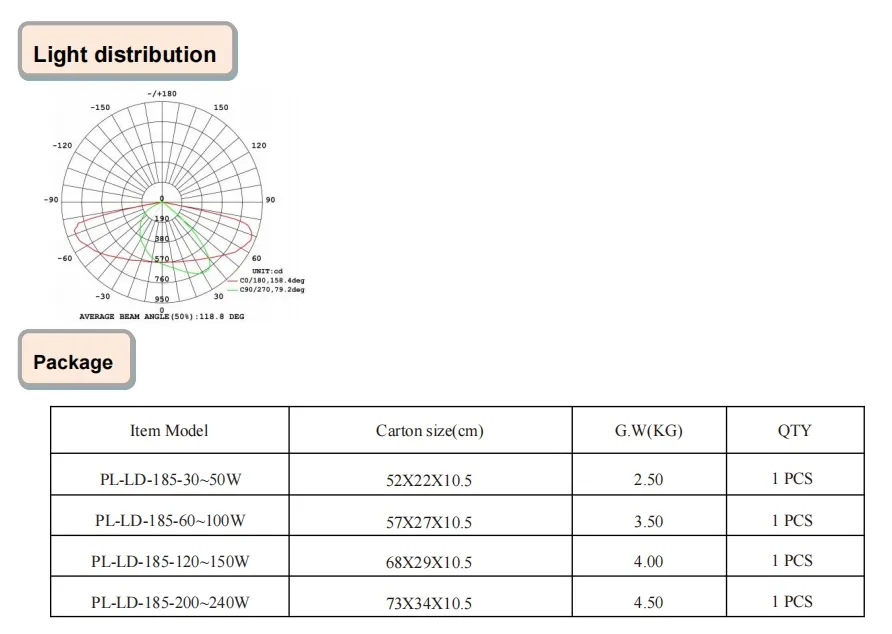Click the QTY column header
Image resolution: width=892 pixels, height=634 pixels.
pyautogui.click(x=794, y=431)
